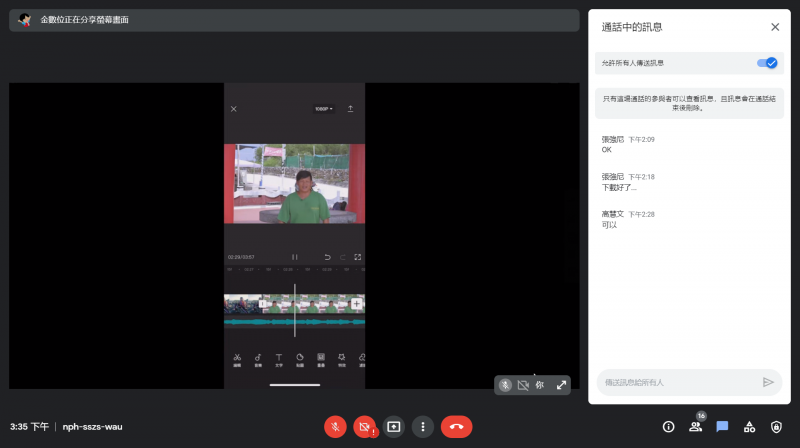Toggle 'allow everyone to send messages' switch
Image resolution: width=800 pixels, height=448 pixels.
(x=766, y=63)
